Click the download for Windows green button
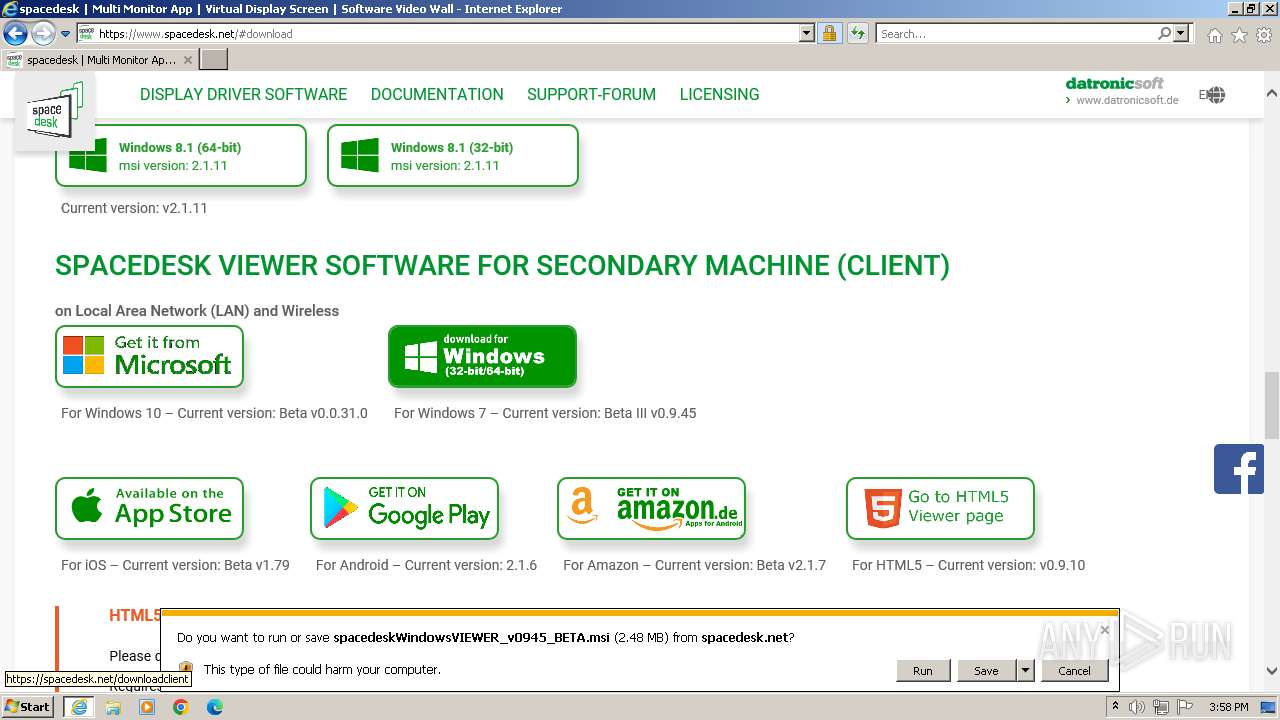Viewport: 1280px width, 720px height. coord(482,356)
